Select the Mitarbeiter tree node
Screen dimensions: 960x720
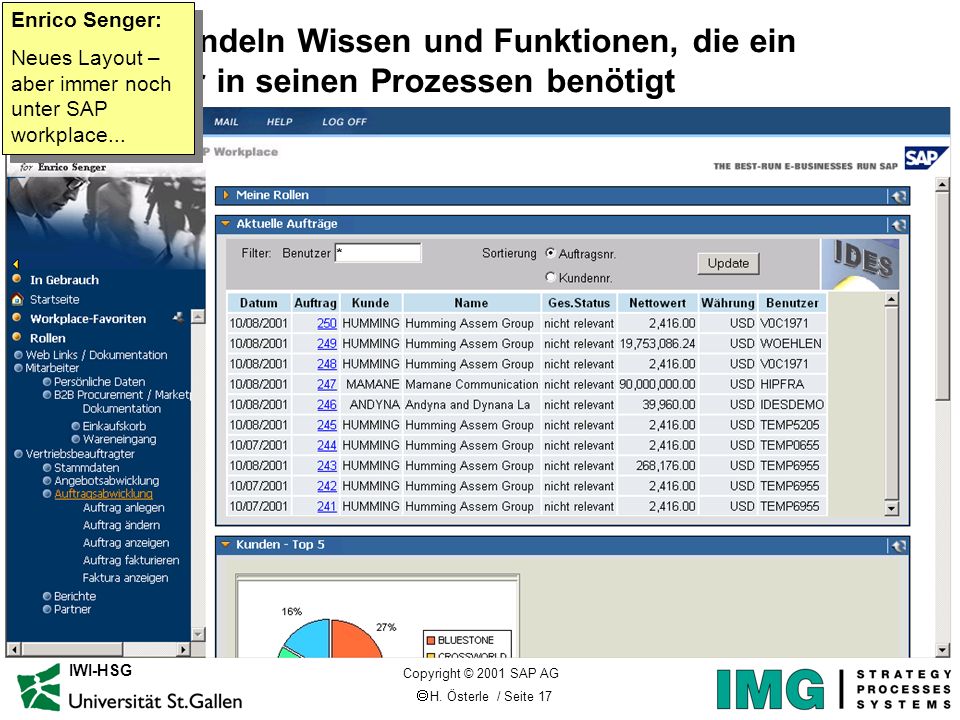pos(52,368)
